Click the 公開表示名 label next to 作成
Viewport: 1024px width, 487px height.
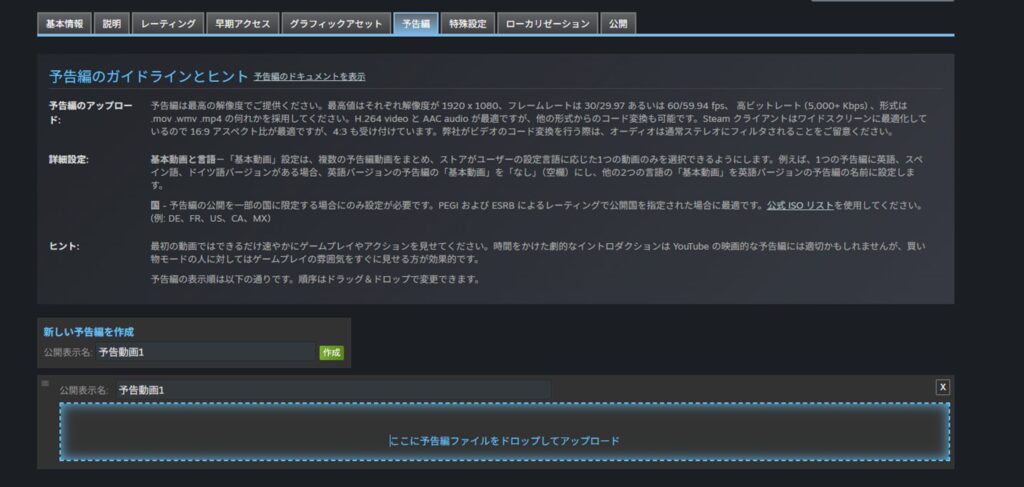pyautogui.click(x=68, y=352)
